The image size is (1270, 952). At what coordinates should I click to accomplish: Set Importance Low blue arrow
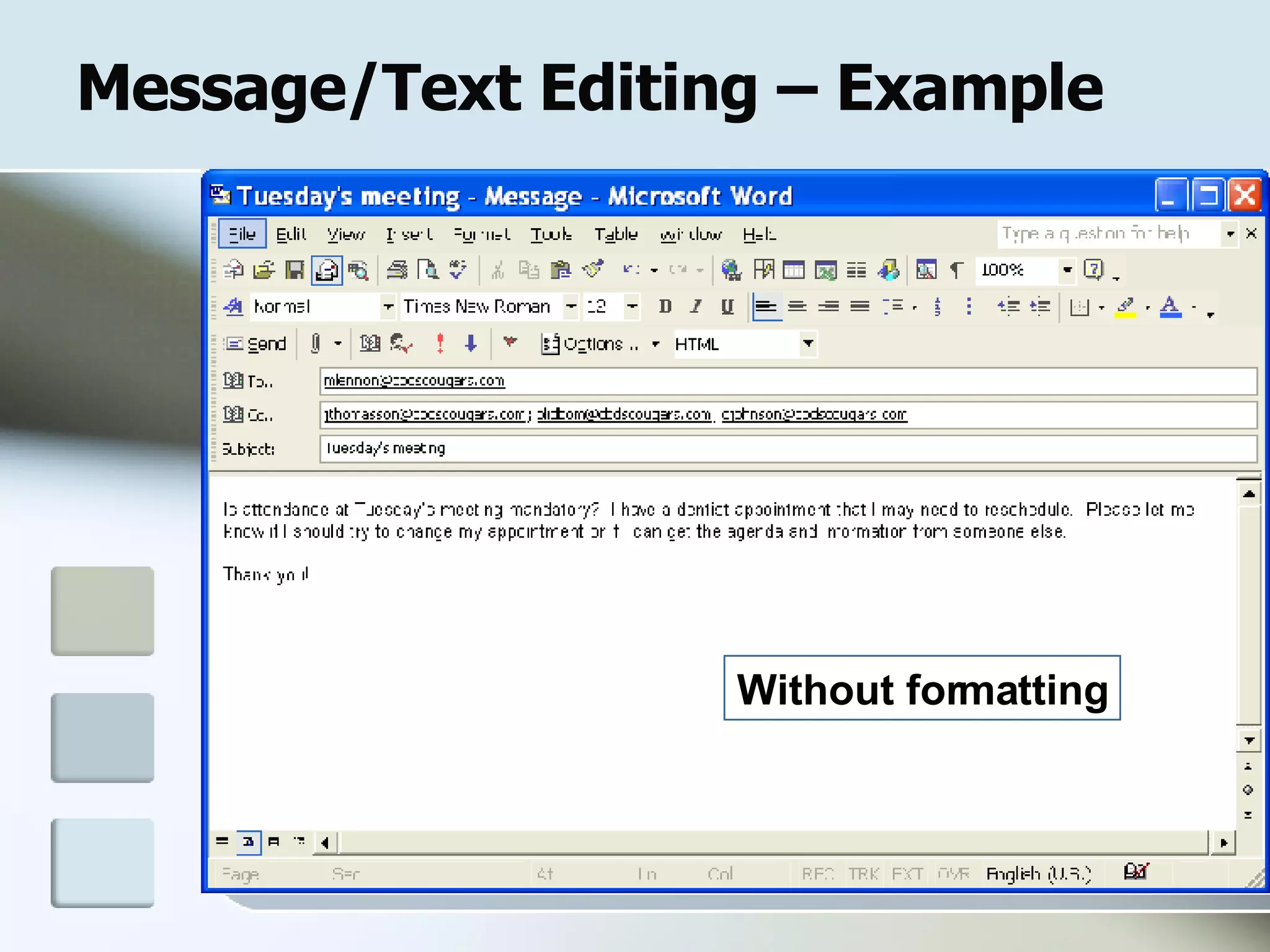point(471,343)
